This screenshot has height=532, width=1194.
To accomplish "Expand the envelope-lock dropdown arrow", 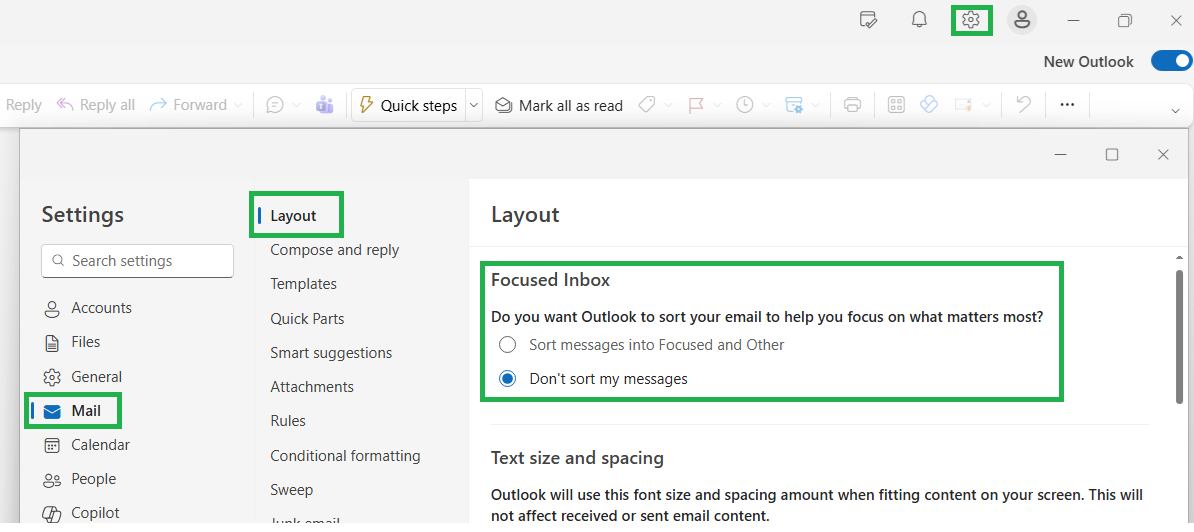I will [985, 105].
